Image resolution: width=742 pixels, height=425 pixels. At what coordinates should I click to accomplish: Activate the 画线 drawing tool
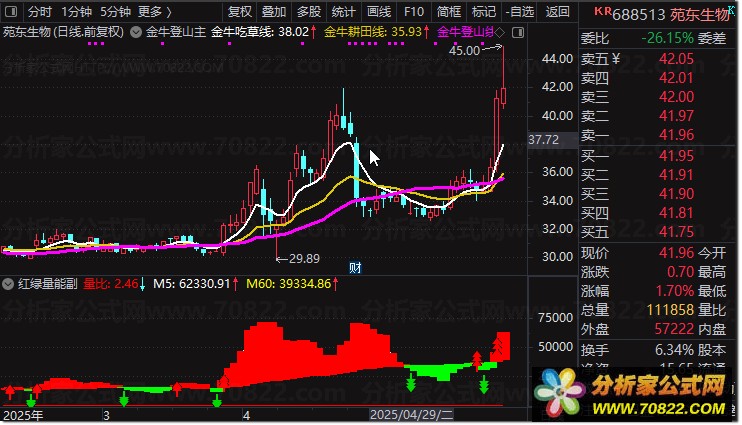click(x=379, y=11)
